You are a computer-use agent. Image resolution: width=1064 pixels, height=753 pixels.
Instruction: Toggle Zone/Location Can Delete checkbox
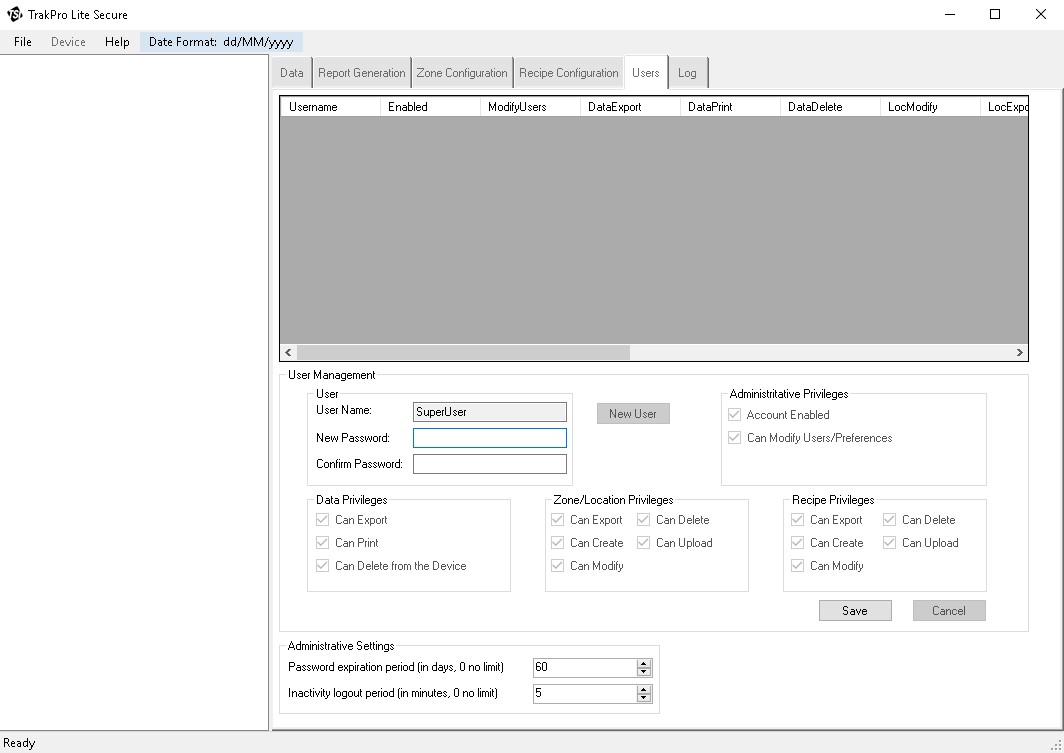tap(643, 520)
